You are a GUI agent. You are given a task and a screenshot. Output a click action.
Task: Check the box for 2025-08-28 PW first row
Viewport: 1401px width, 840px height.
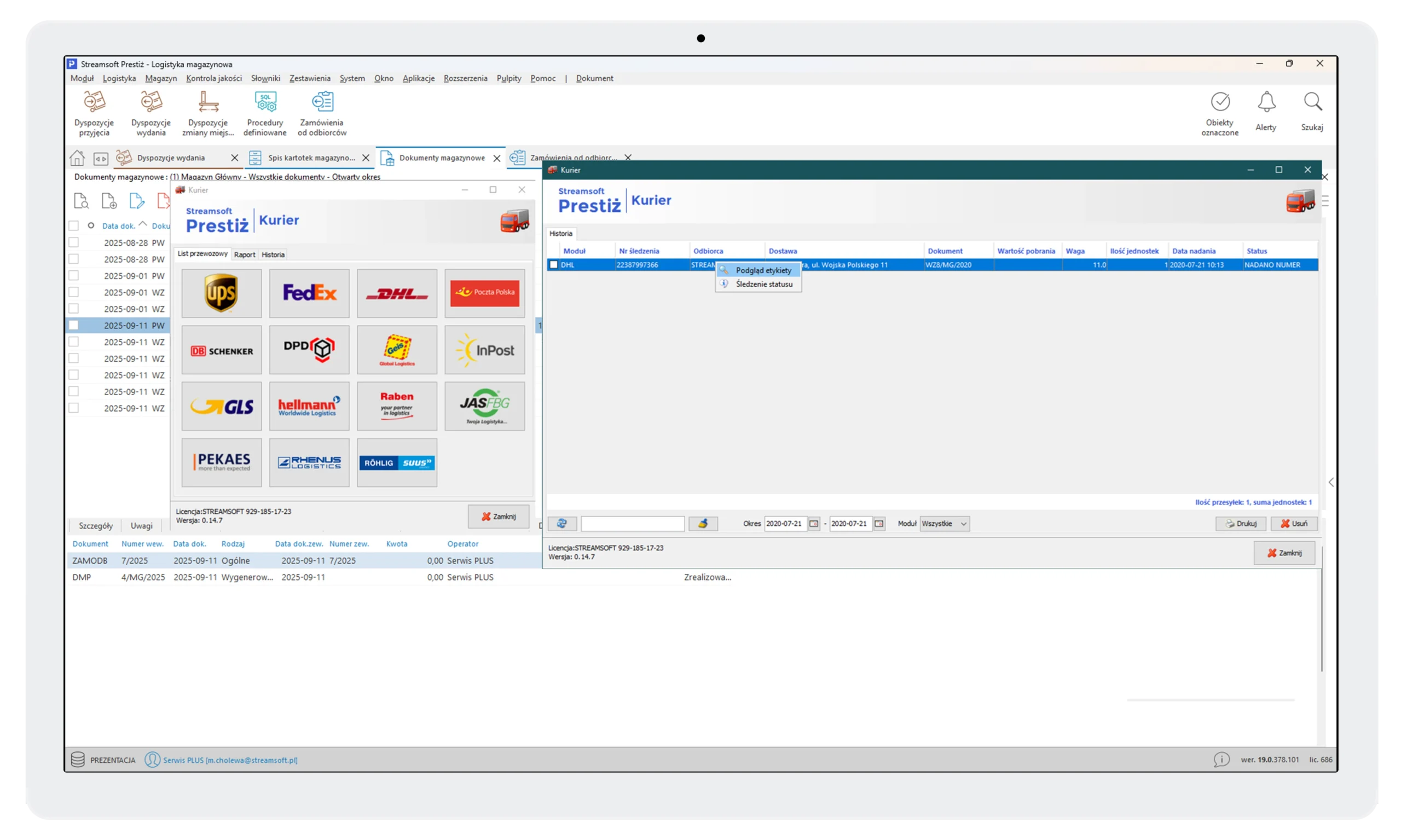[73, 243]
